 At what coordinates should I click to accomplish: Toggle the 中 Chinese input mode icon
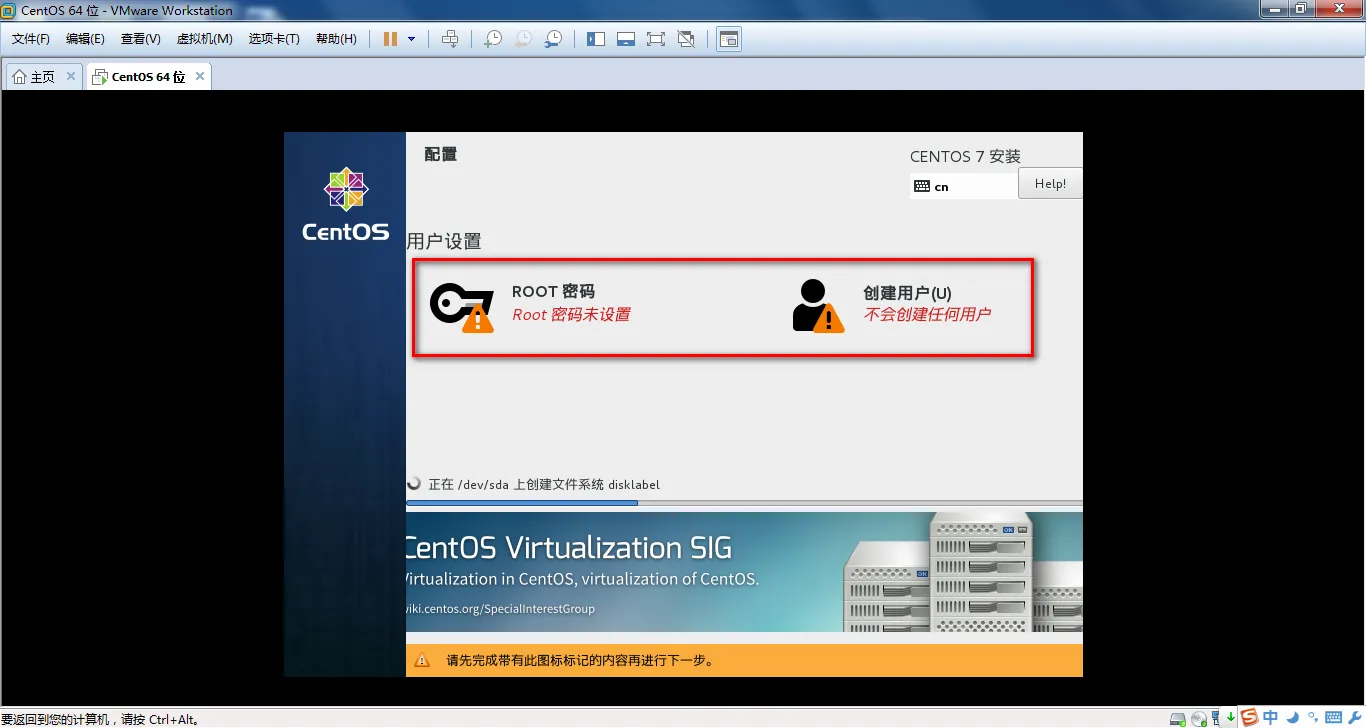pyautogui.click(x=1270, y=717)
